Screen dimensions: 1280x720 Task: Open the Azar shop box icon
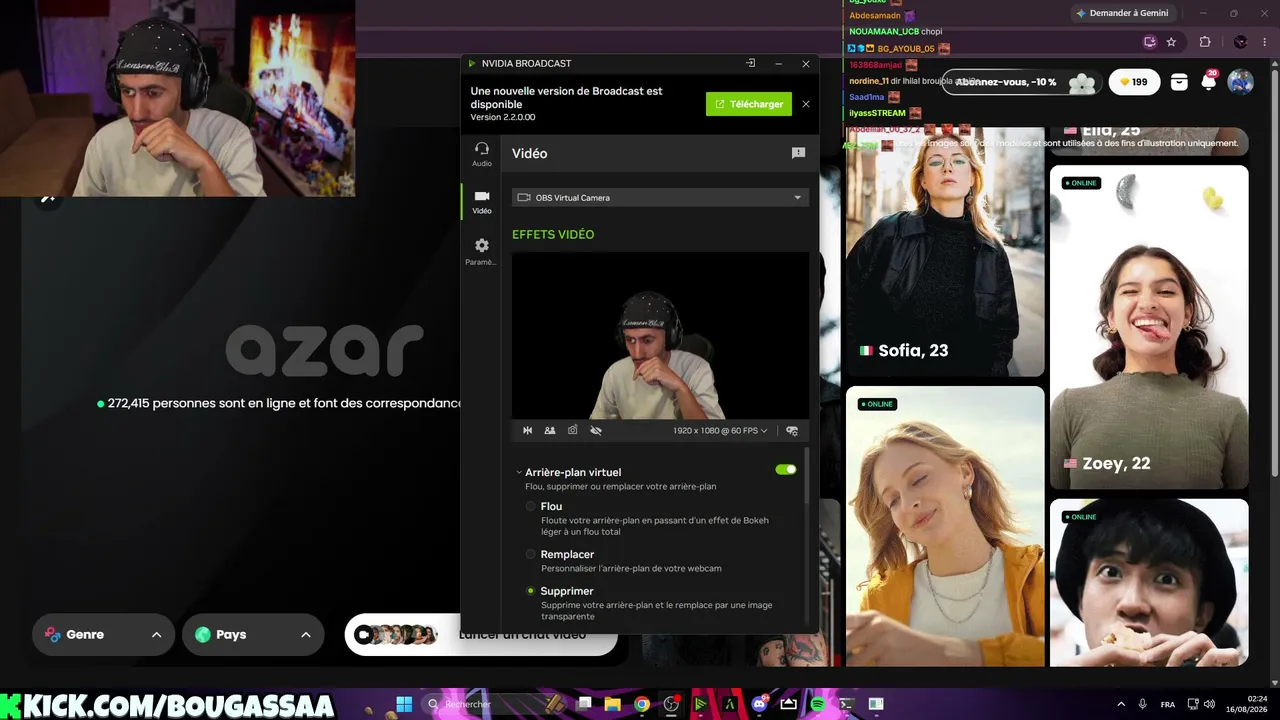(1179, 82)
